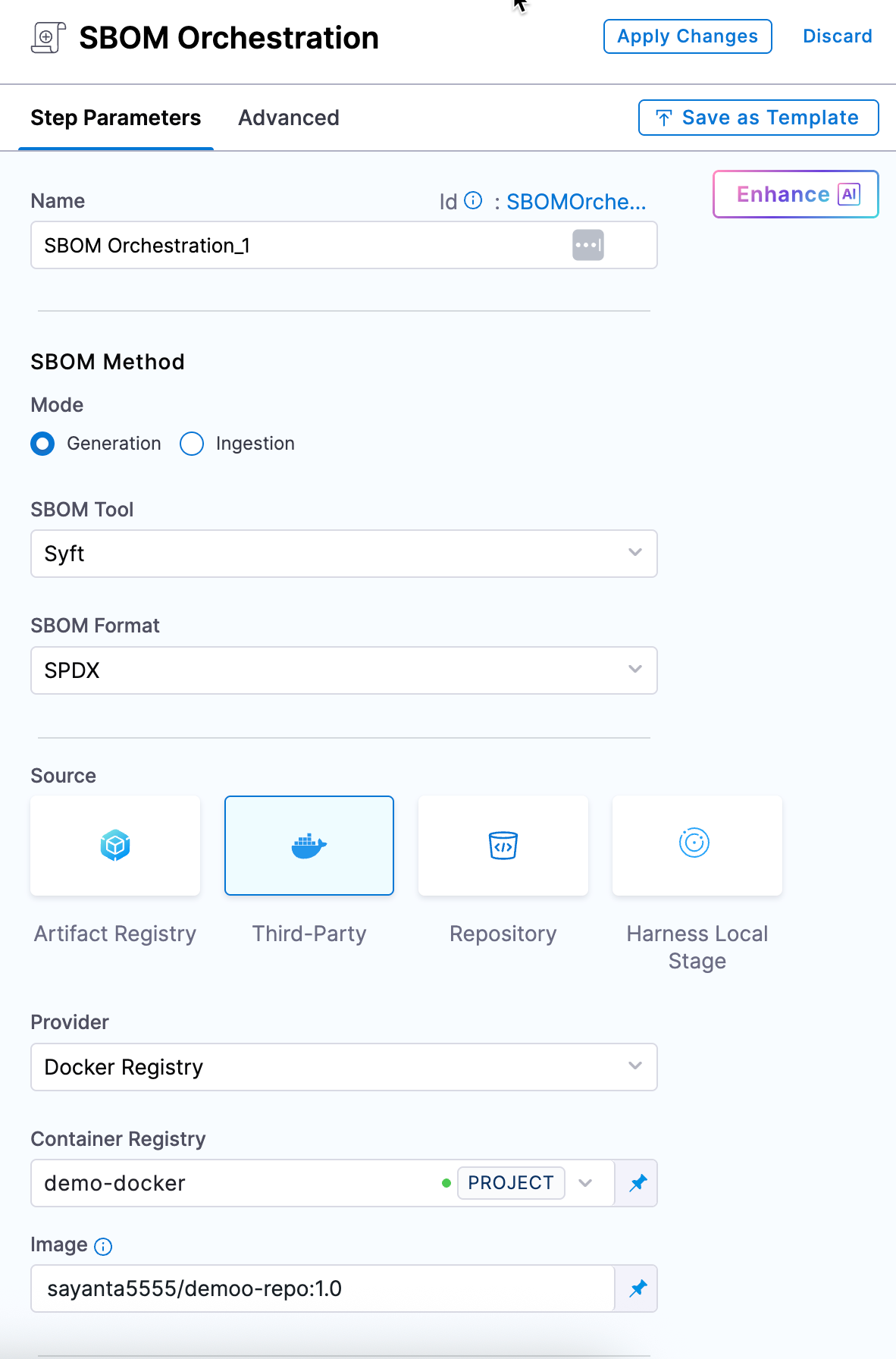This screenshot has height=1359, width=896.
Task: Click the pin icon beside Container Registry
Action: click(x=638, y=1183)
